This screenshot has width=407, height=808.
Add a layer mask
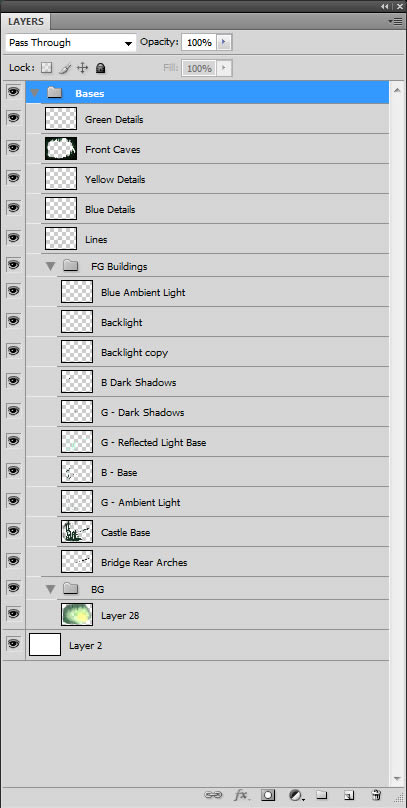(x=267, y=795)
